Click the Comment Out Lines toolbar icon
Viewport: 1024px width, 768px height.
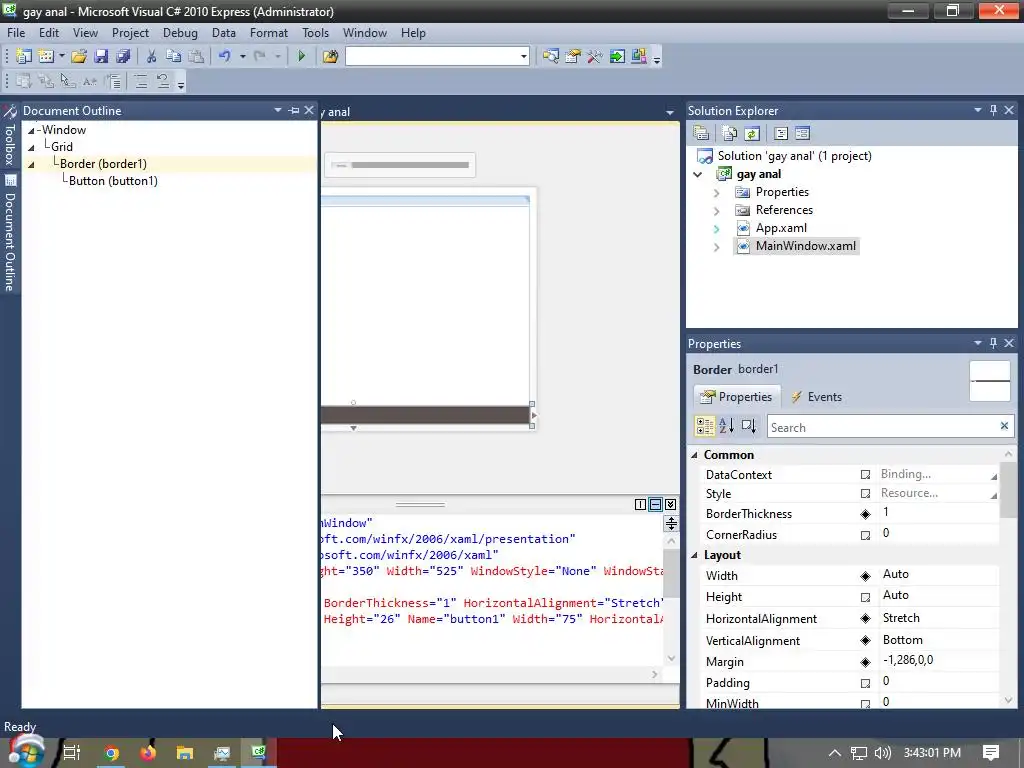pos(140,81)
